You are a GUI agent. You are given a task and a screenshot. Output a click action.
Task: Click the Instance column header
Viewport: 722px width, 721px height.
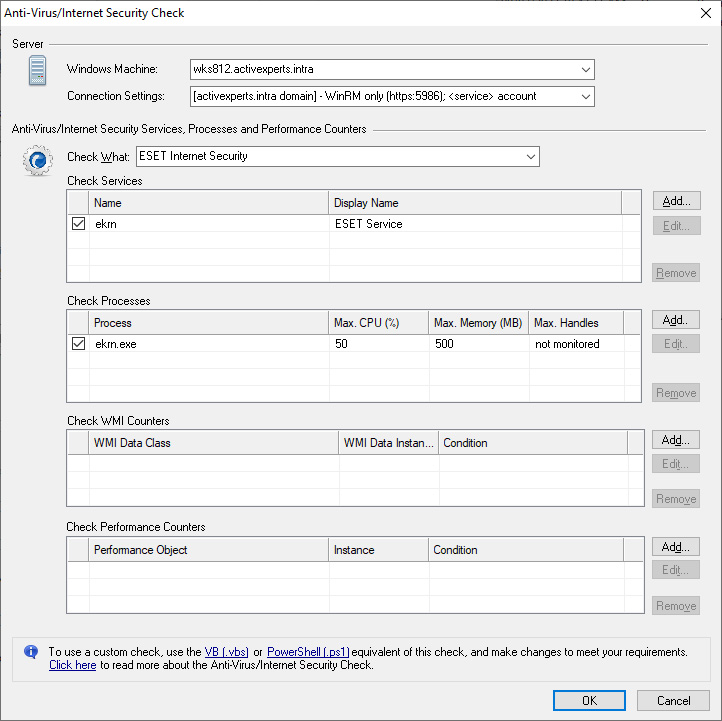[378, 549]
